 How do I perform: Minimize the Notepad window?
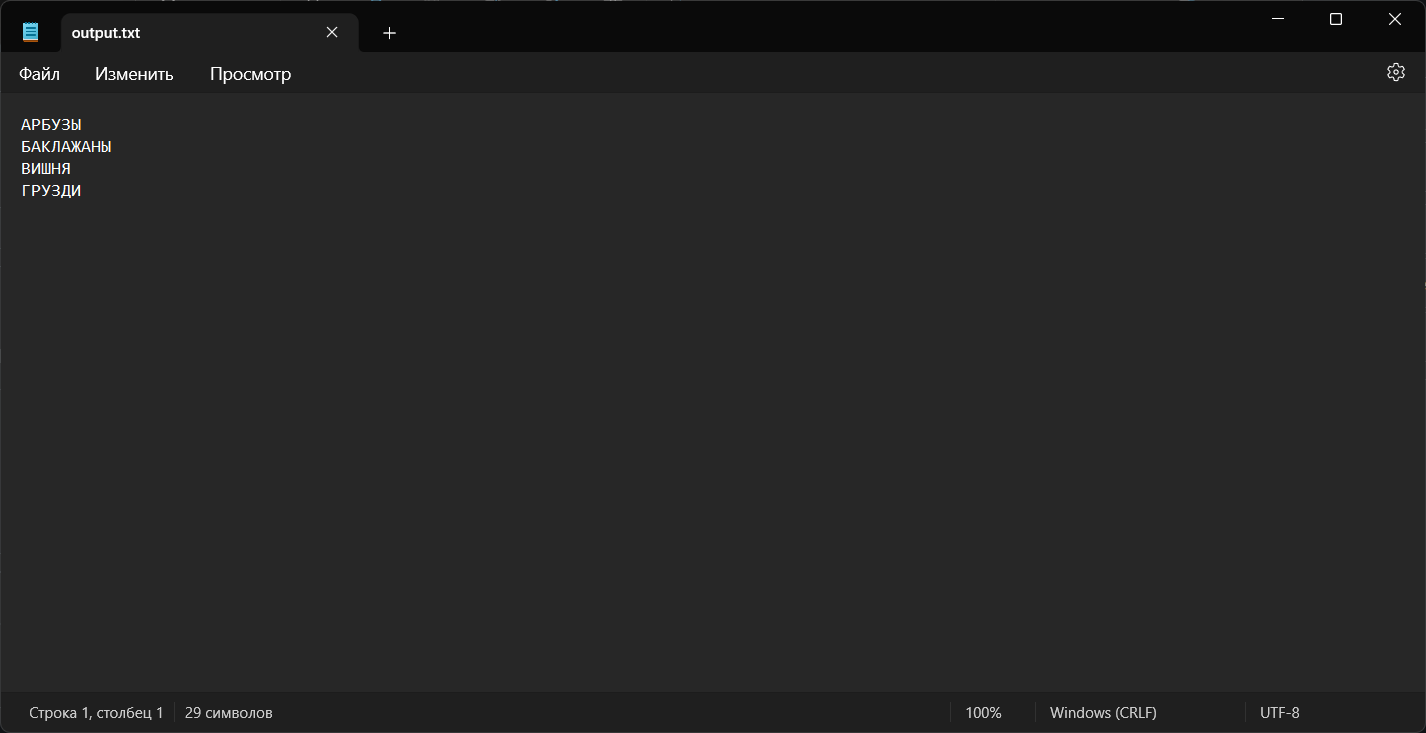click(x=1277, y=19)
